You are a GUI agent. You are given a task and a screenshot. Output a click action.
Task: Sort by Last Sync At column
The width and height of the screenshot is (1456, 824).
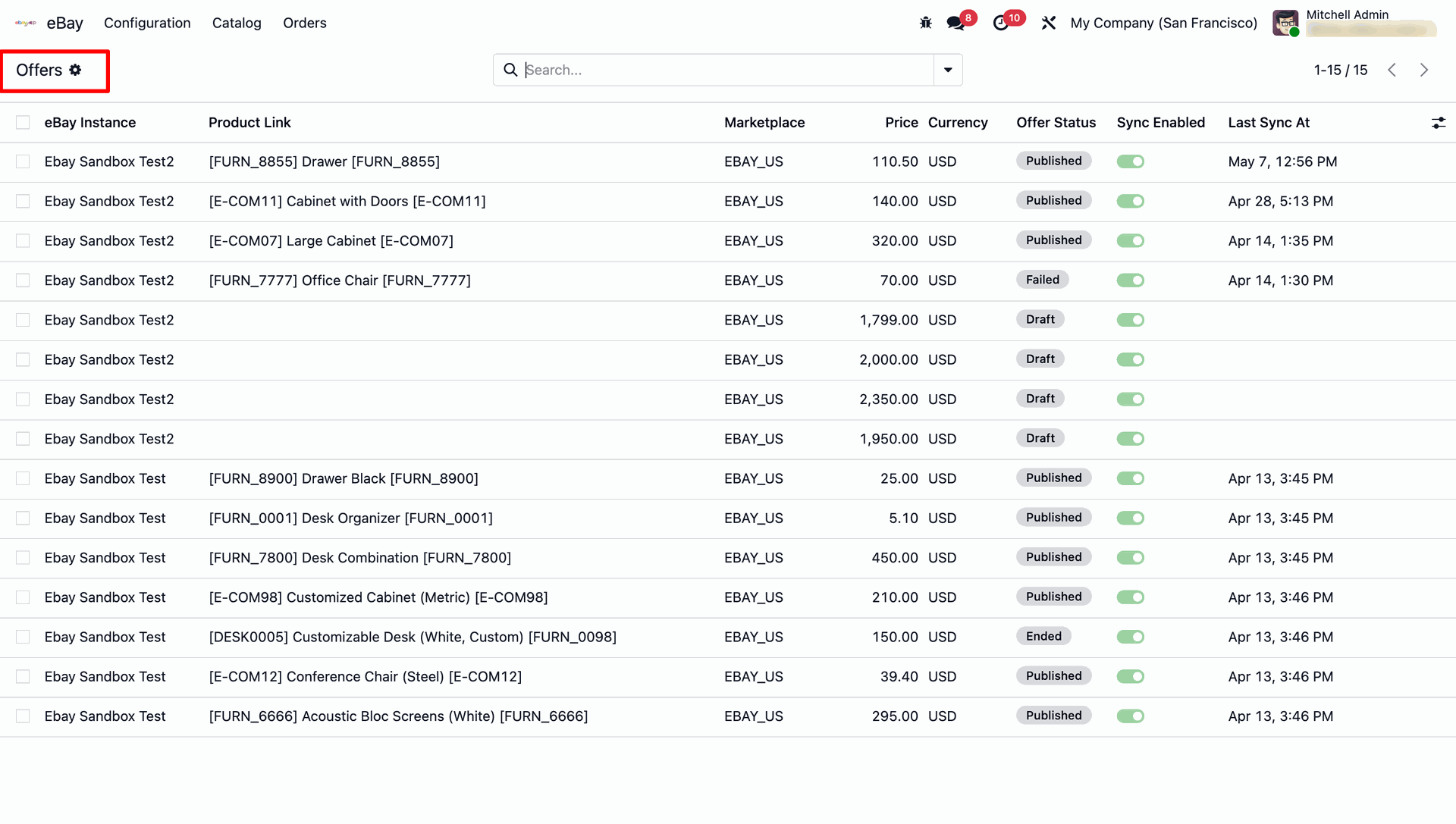1269,123
